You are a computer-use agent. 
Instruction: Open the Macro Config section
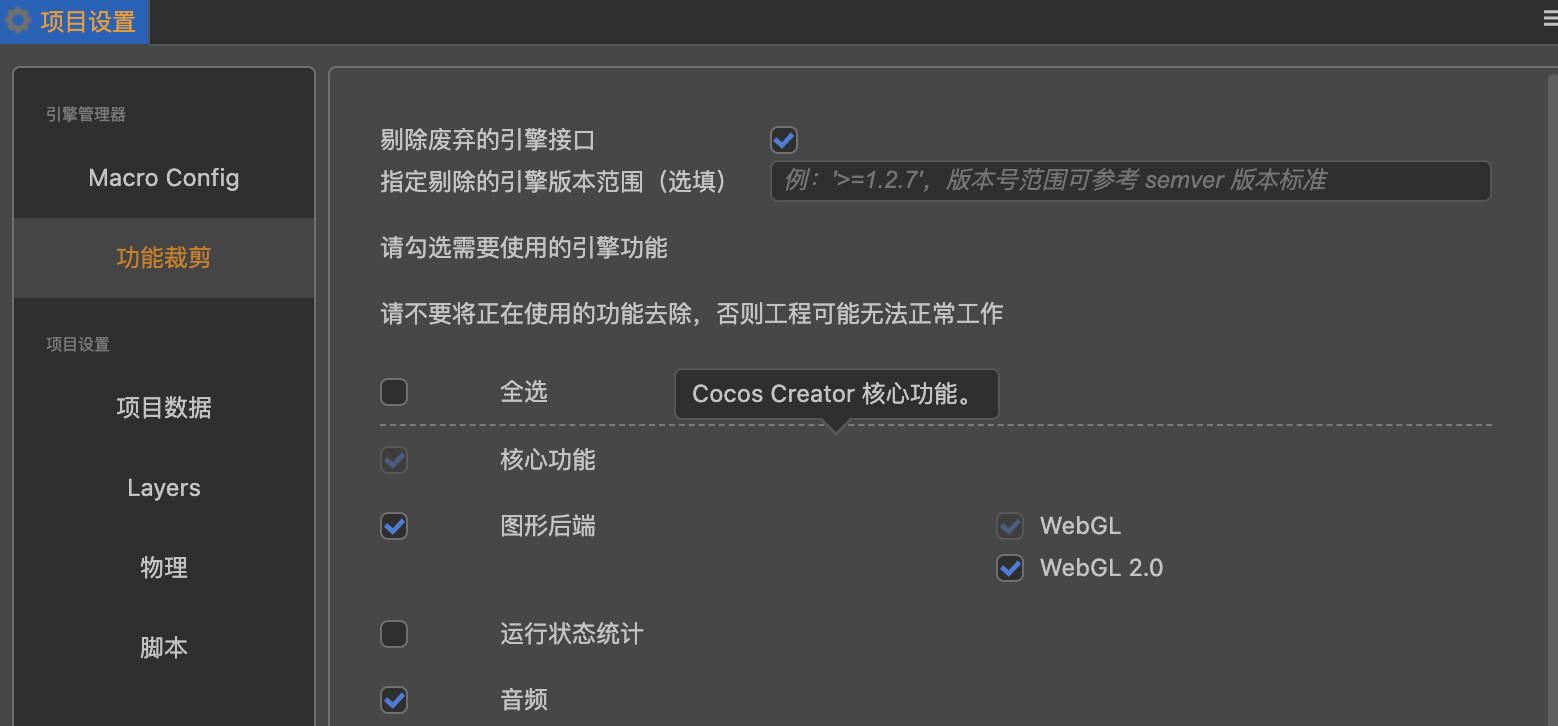pyautogui.click(x=164, y=178)
